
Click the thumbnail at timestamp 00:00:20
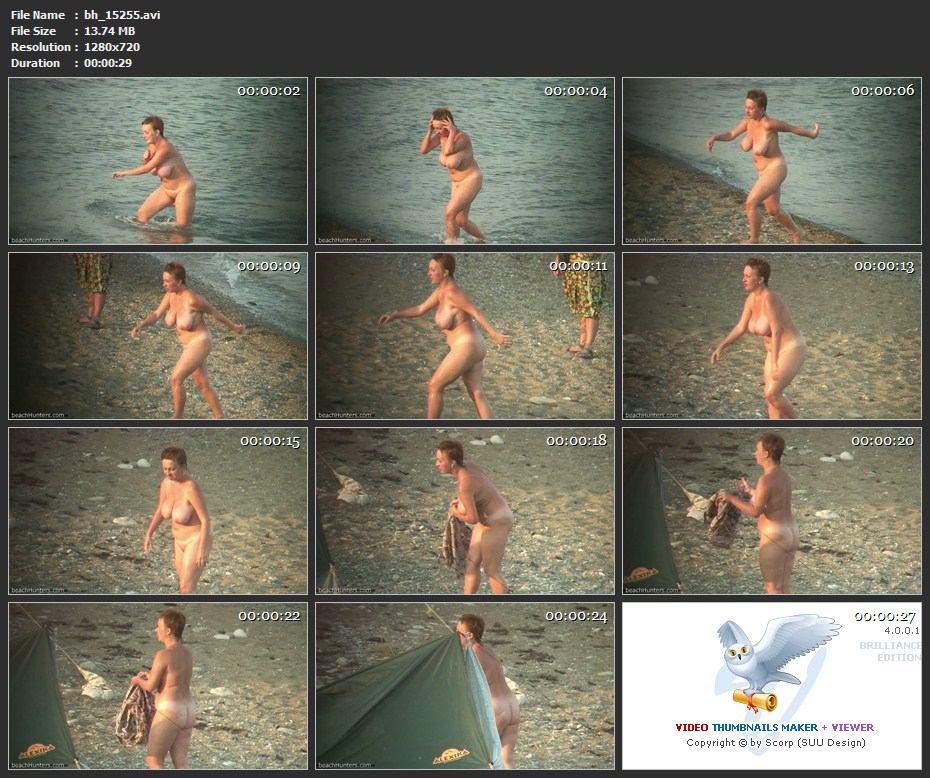[x=772, y=511]
